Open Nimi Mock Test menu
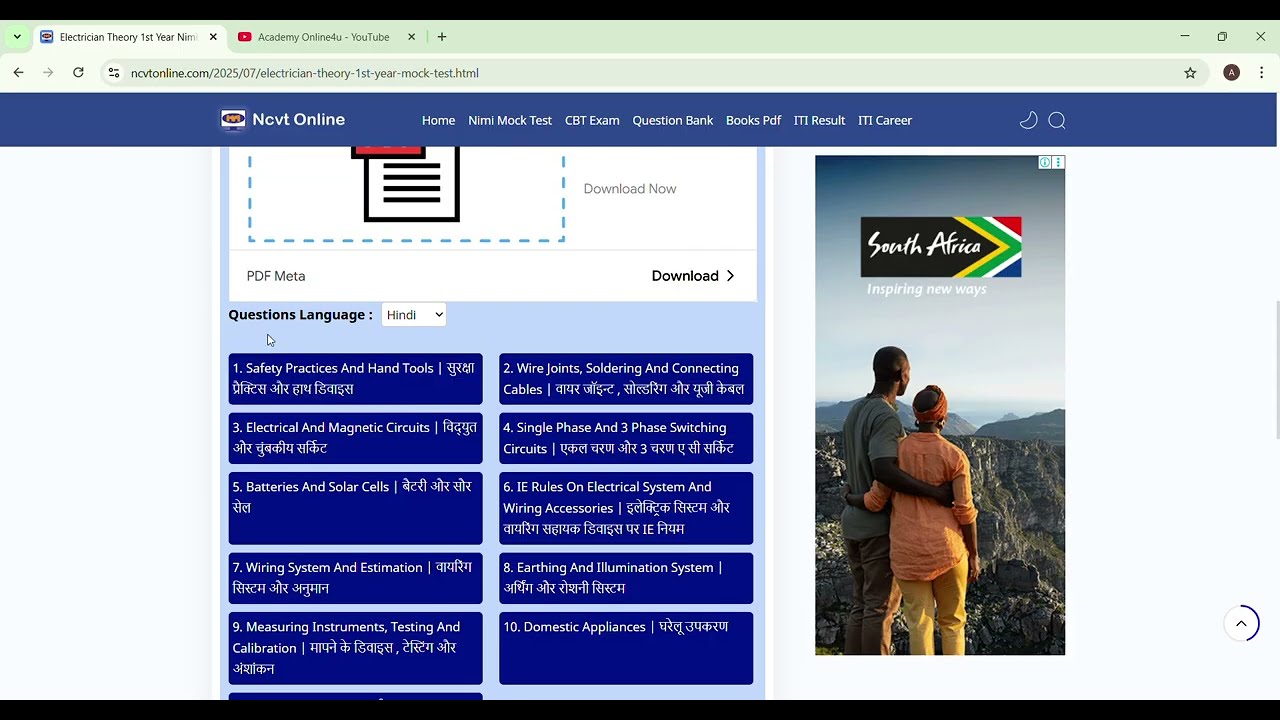This screenshot has width=1280, height=720. 510,120
